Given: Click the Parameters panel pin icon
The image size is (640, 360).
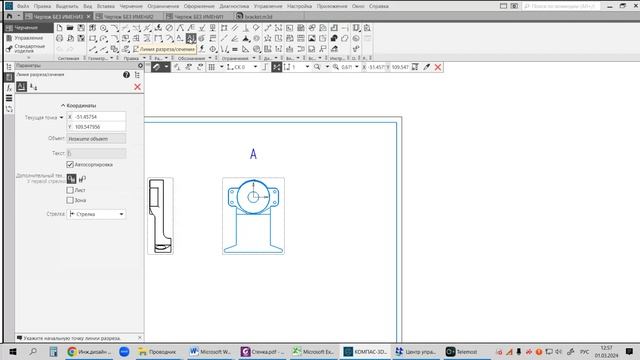Looking at the screenshot, I should point(140,66).
